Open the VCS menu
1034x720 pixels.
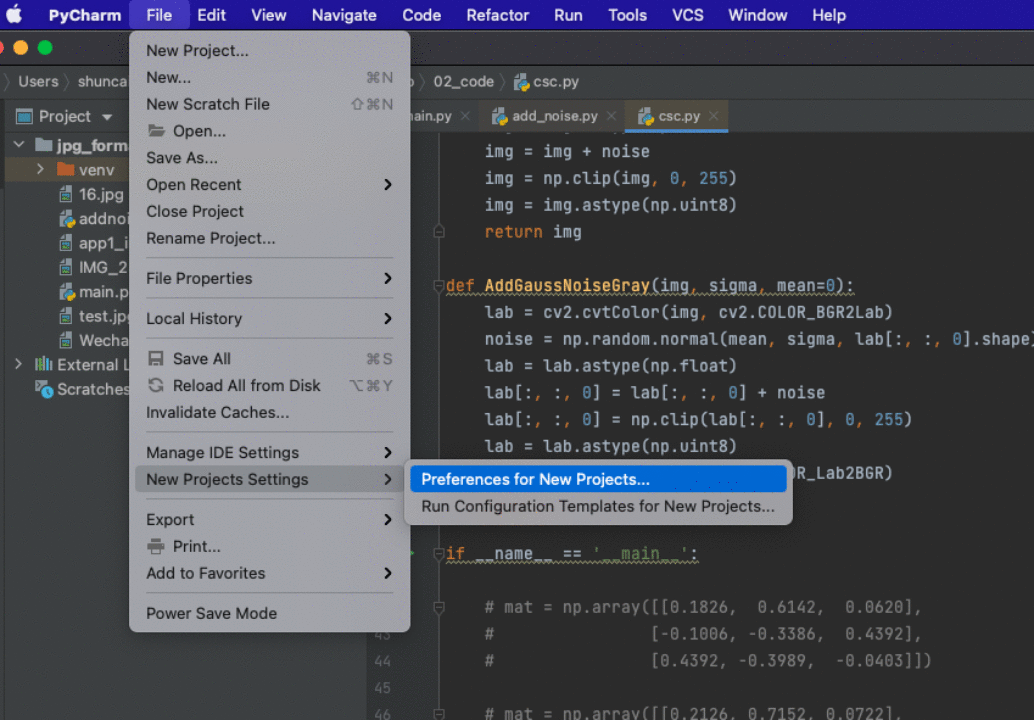(x=687, y=15)
